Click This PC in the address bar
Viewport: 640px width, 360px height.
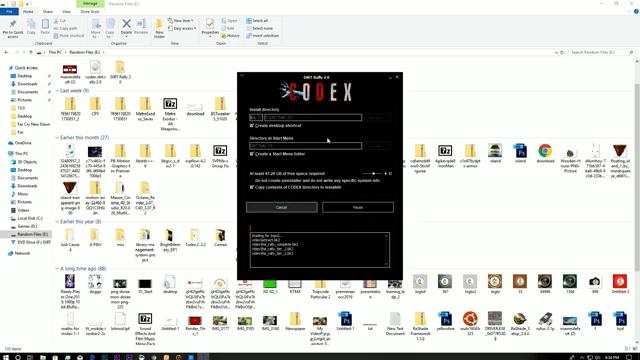tap(55, 52)
